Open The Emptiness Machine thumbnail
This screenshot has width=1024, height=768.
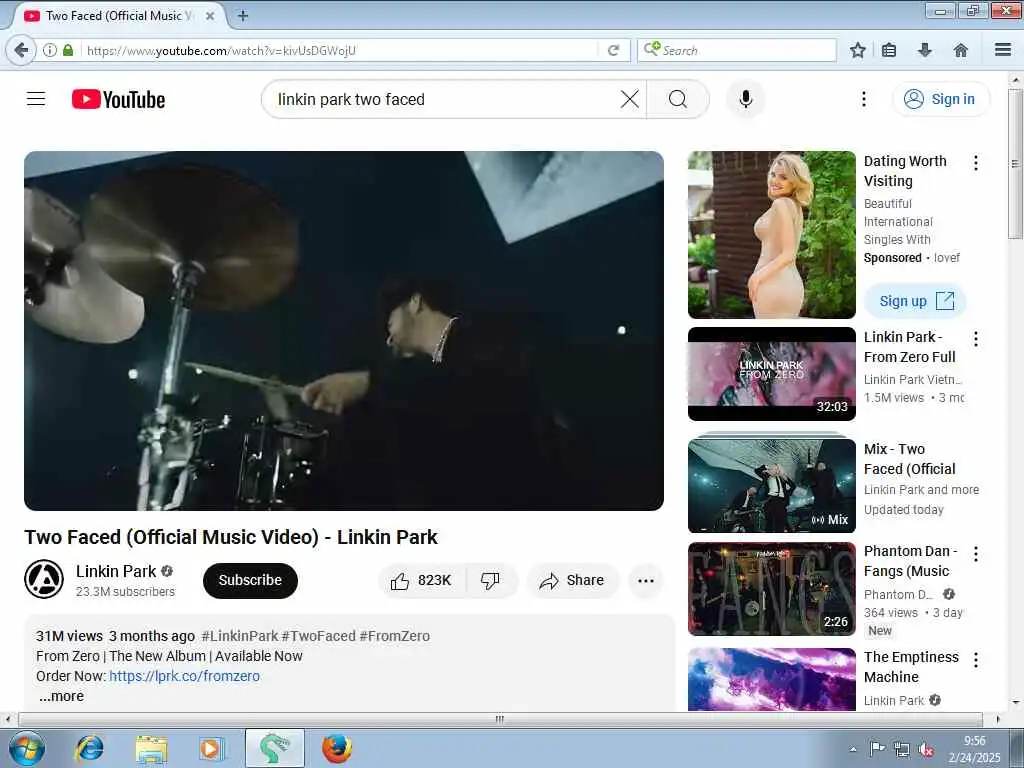point(771,679)
